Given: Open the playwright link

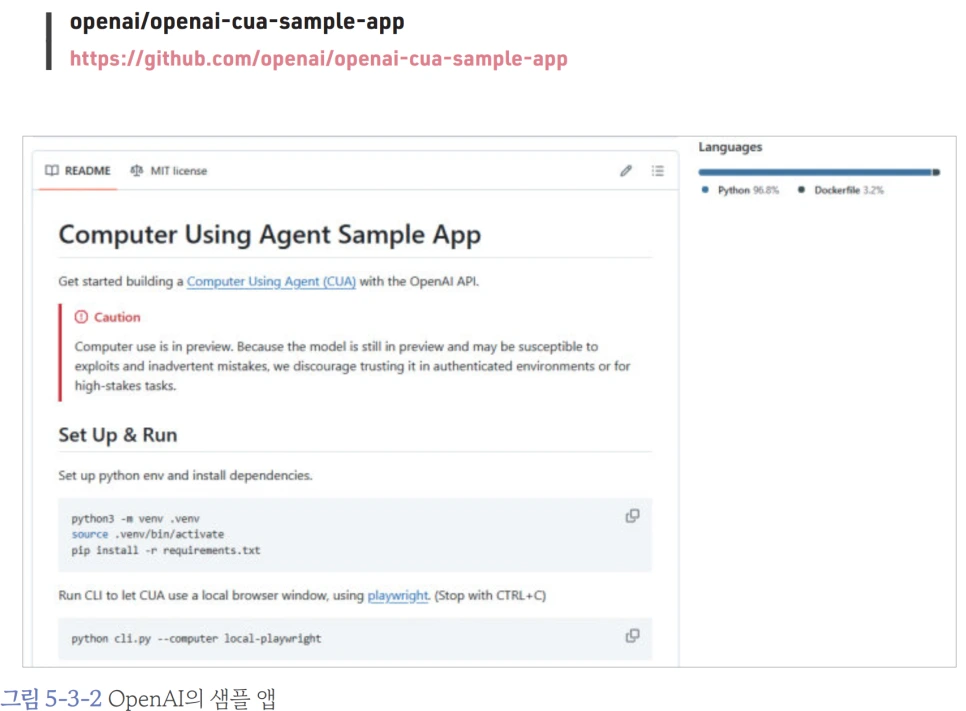Looking at the screenshot, I should 398,596.
